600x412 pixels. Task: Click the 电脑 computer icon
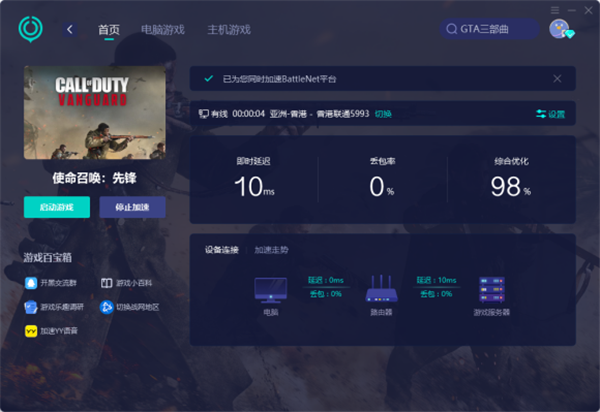click(271, 290)
